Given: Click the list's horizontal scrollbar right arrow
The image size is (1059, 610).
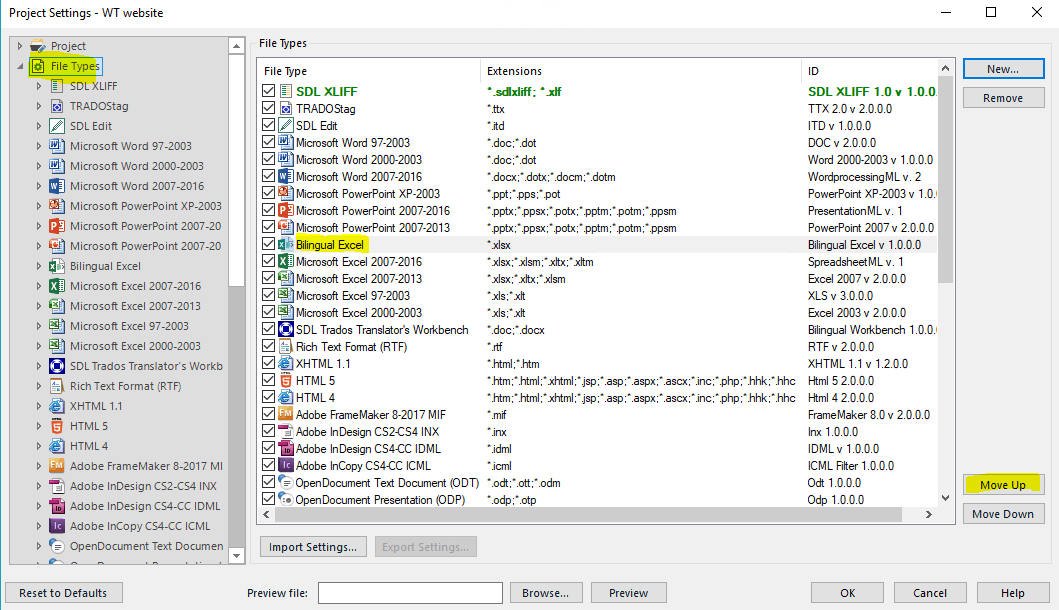Looking at the screenshot, I should tap(929, 515).
